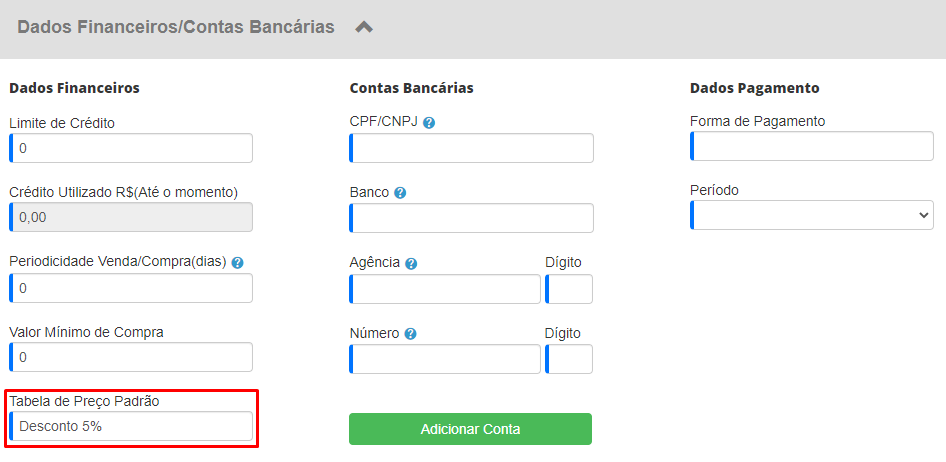Click the help icon beside Banco
The image size is (946, 462).
[x=400, y=193]
